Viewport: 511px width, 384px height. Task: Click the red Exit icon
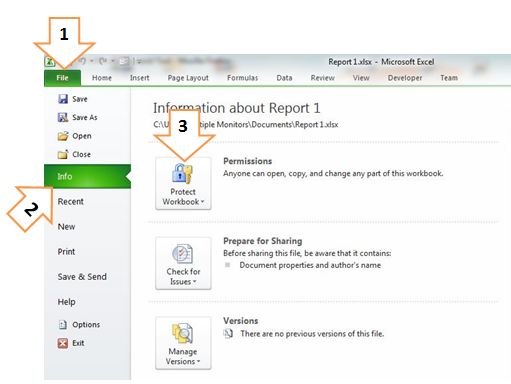point(63,343)
